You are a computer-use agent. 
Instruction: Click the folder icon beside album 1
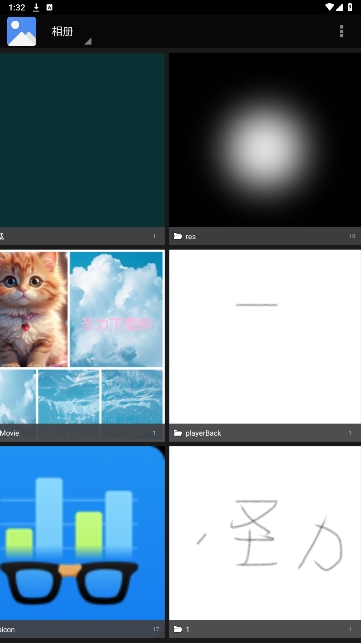(x=178, y=629)
